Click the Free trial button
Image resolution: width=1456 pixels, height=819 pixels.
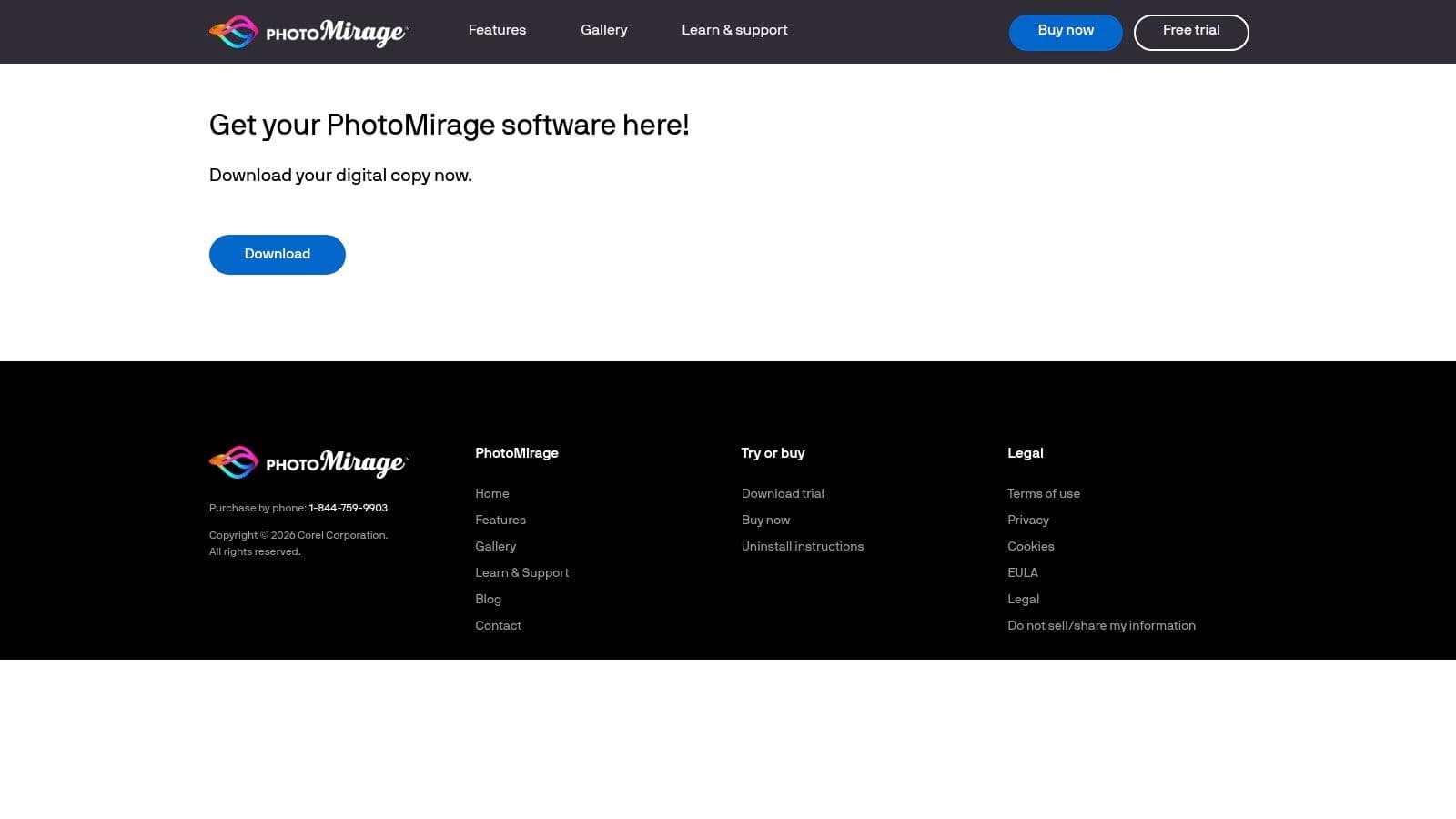click(x=1191, y=33)
